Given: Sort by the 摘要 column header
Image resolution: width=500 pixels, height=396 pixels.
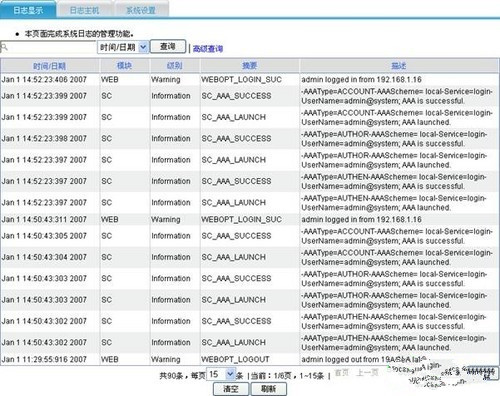Looking at the screenshot, I should 249,66.
